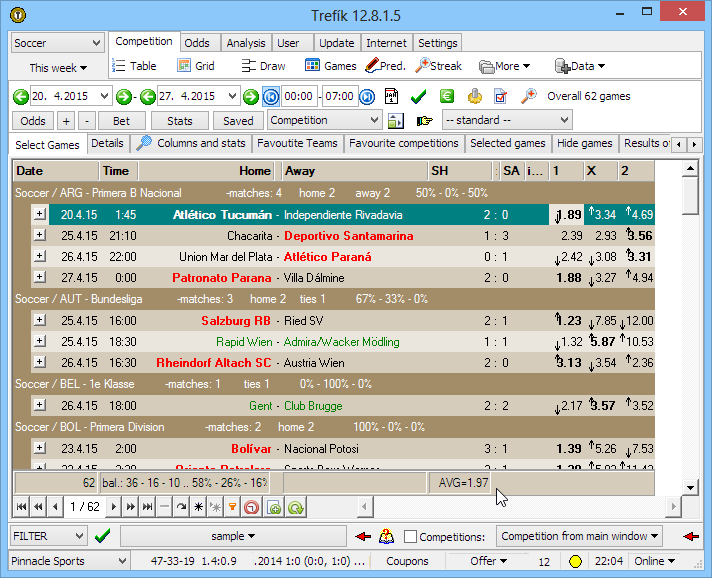Expand the Atlético Tucumán match row

coord(39,214)
